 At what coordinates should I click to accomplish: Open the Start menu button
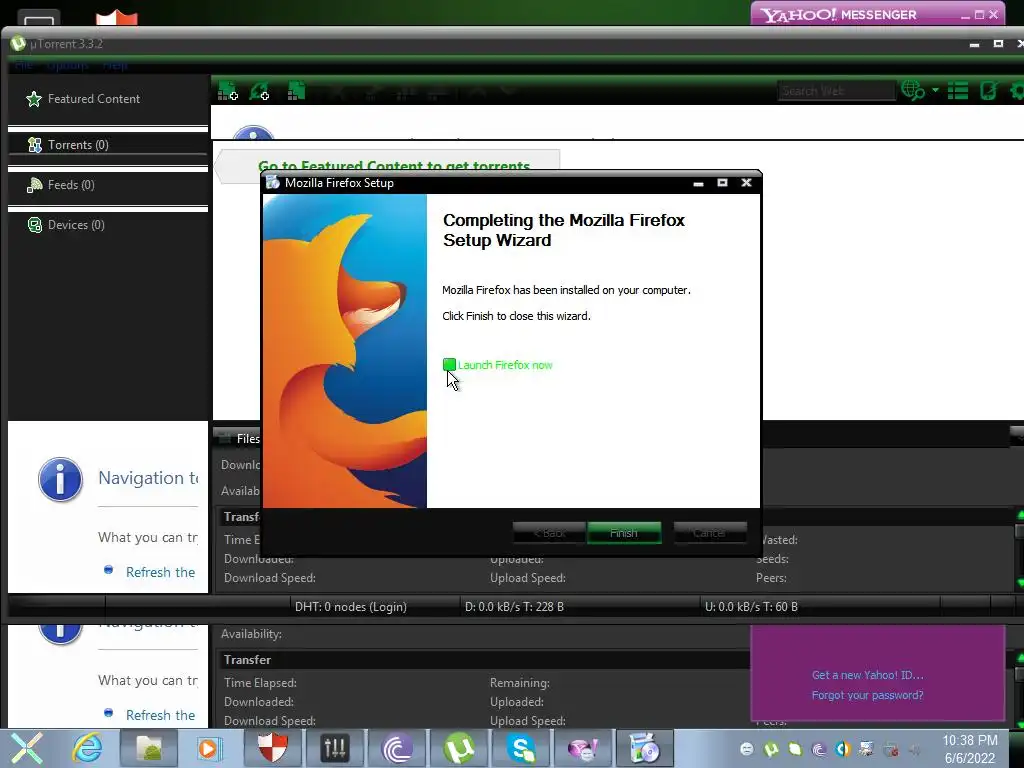click(x=27, y=748)
